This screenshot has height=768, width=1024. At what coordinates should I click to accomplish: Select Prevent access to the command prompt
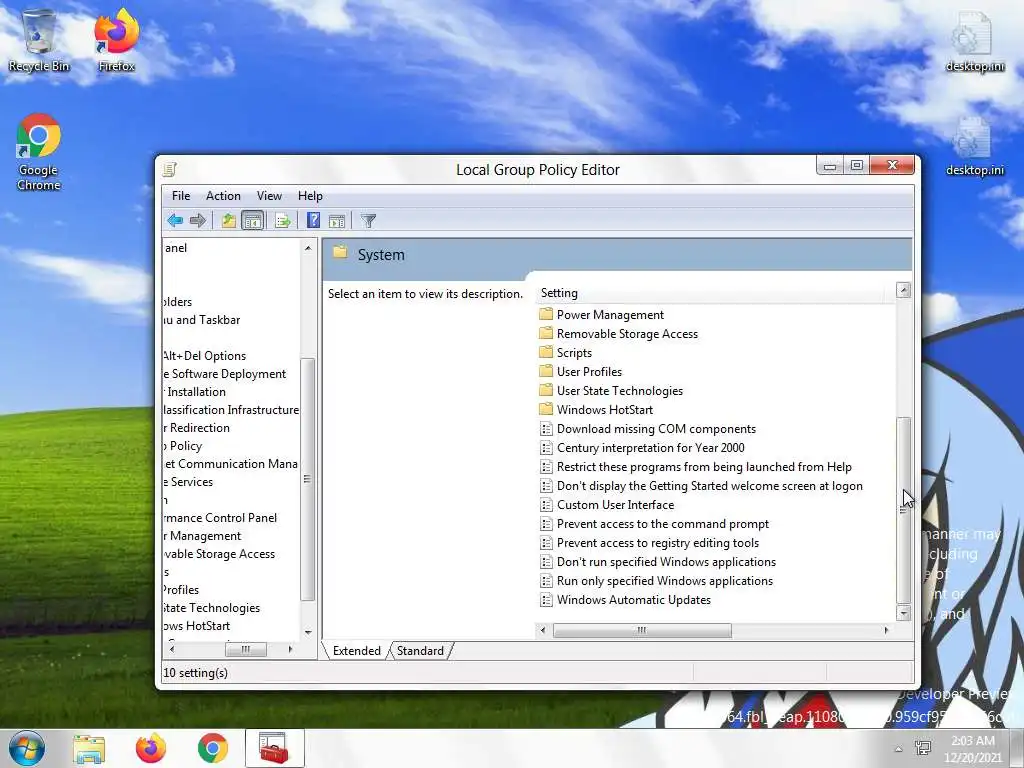[654, 523]
